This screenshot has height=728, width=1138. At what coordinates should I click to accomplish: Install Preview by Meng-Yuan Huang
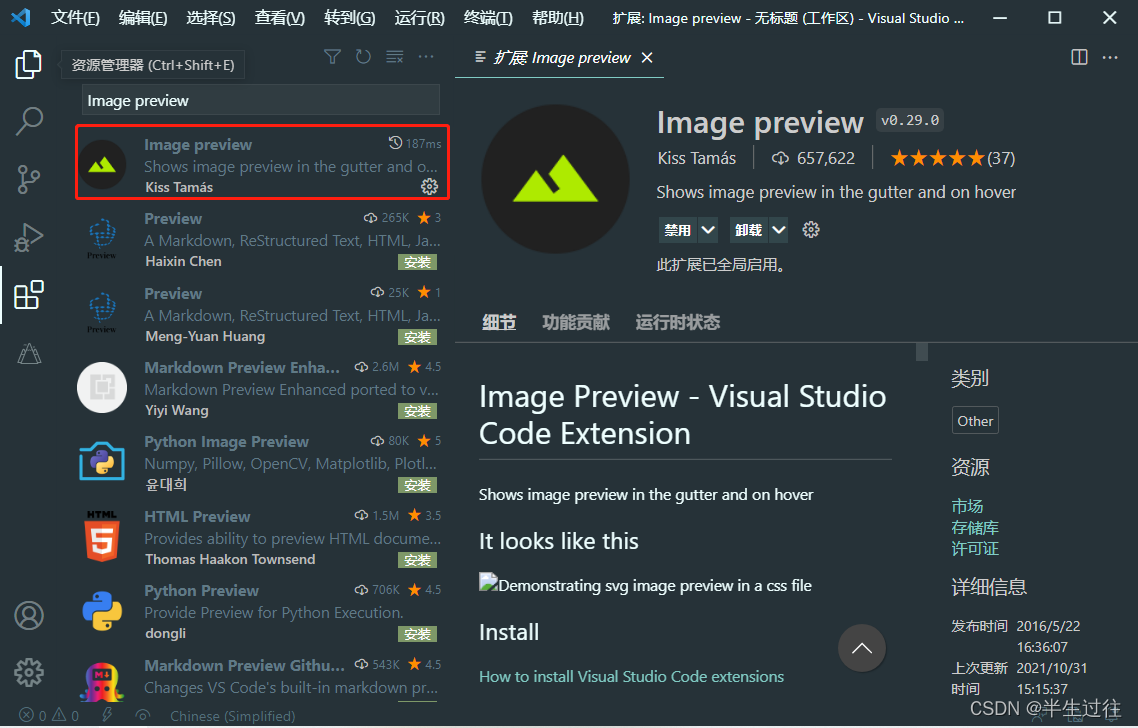[x=417, y=337]
